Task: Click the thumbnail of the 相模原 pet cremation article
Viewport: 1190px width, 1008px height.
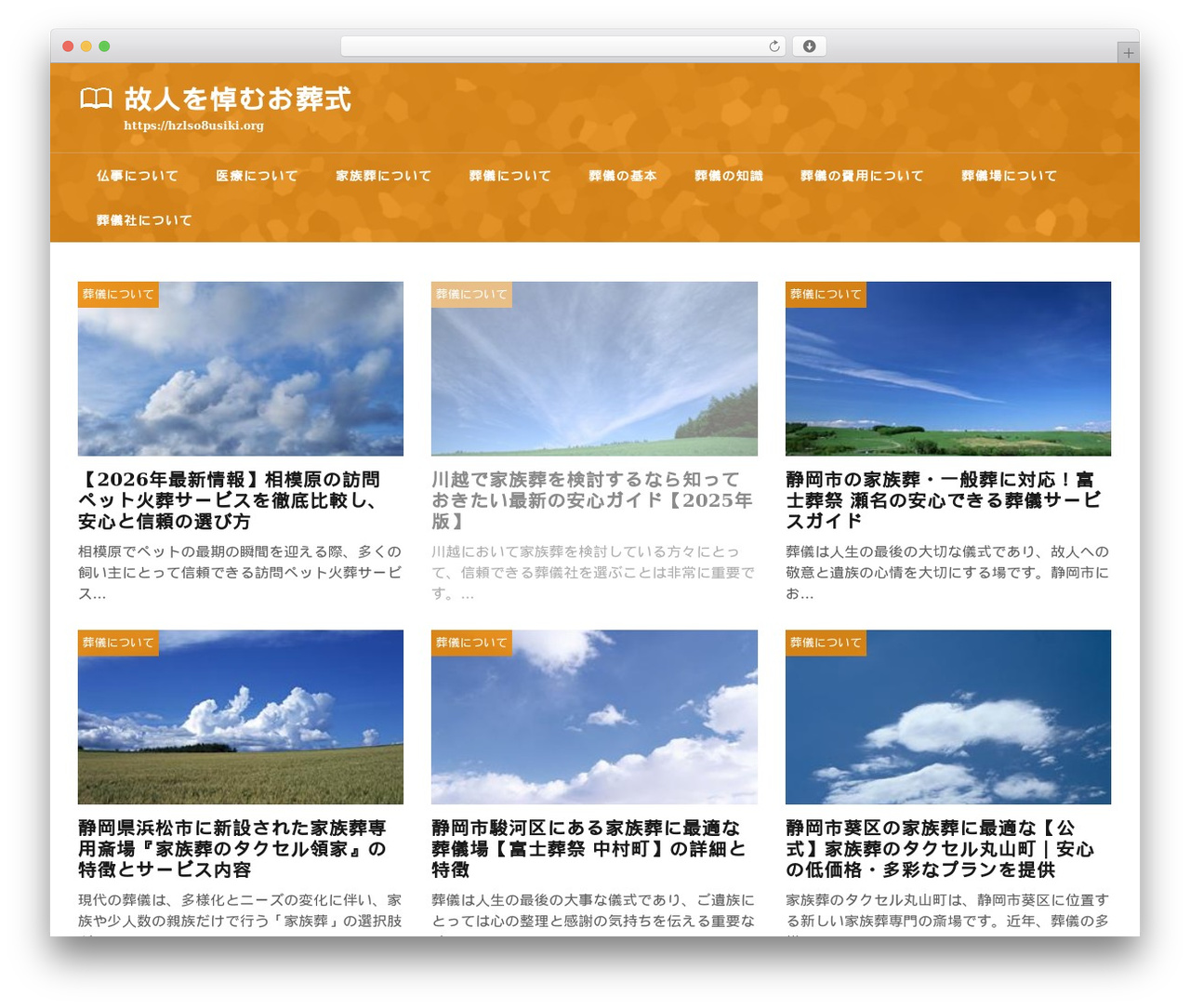Action: click(x=241, y=369)
